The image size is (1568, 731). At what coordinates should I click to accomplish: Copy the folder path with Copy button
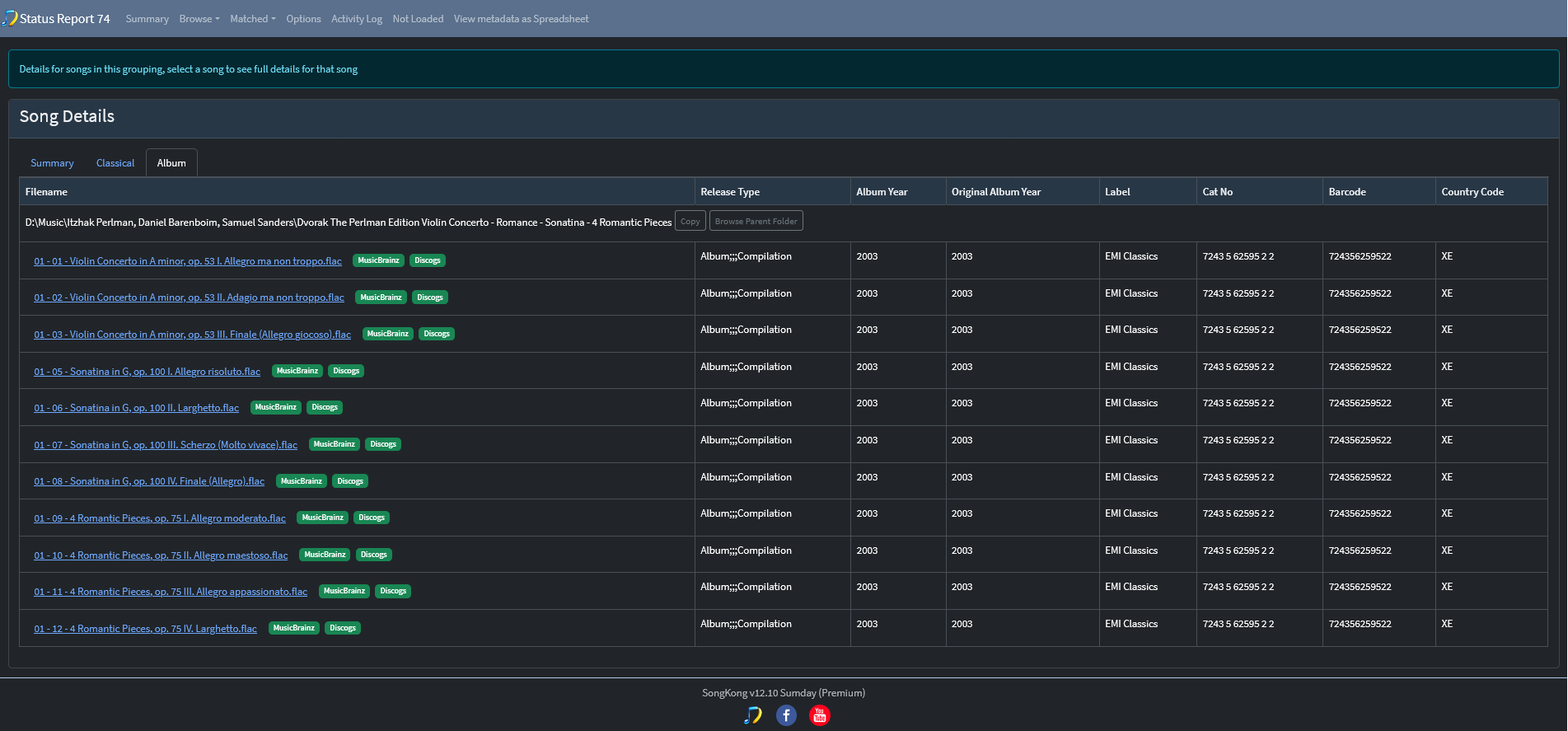[690, 221]
